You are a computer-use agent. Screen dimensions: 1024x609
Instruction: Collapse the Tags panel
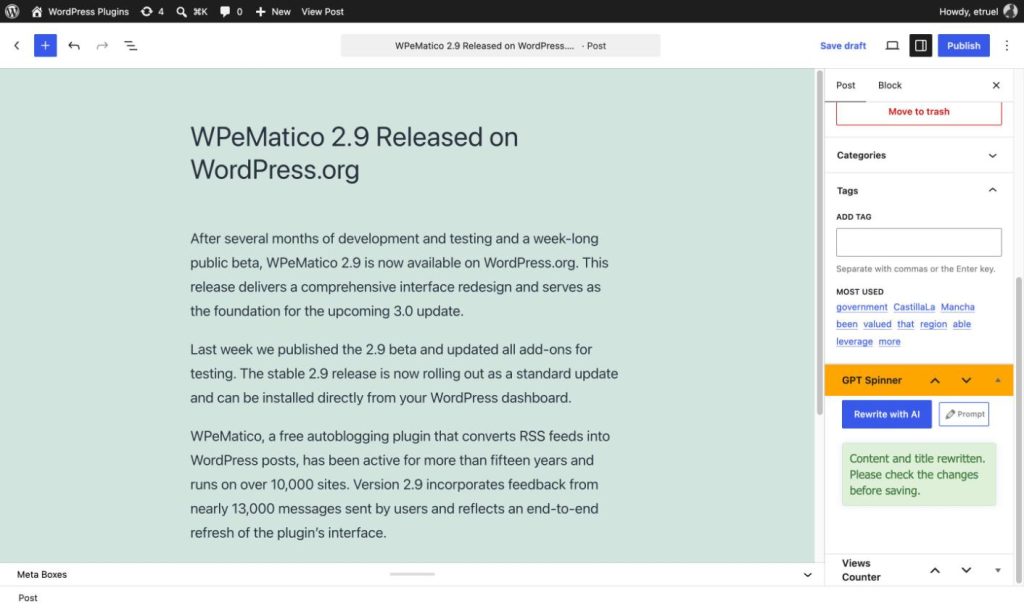[x=918, y=191]
